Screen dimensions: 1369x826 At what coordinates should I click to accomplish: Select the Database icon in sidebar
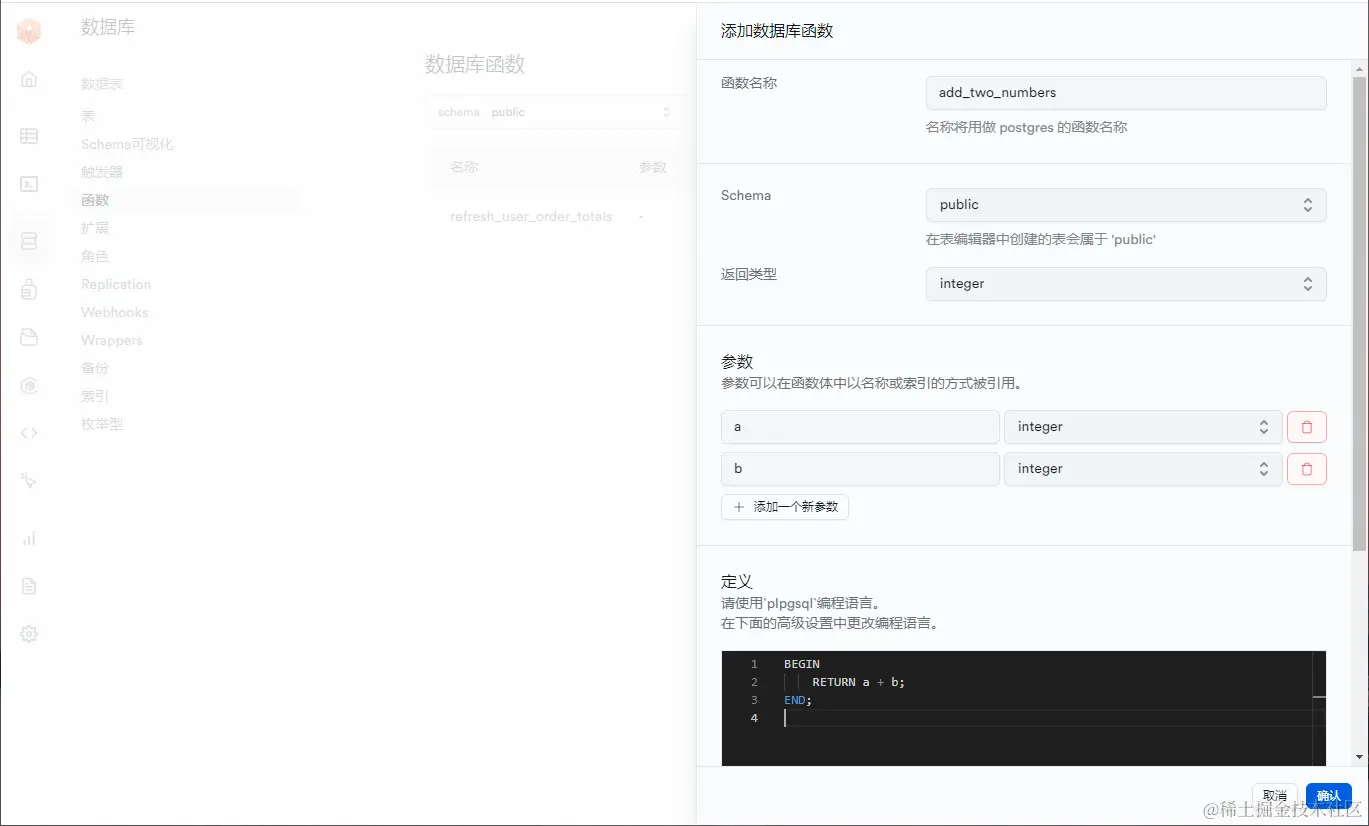[x=29, y=241]
